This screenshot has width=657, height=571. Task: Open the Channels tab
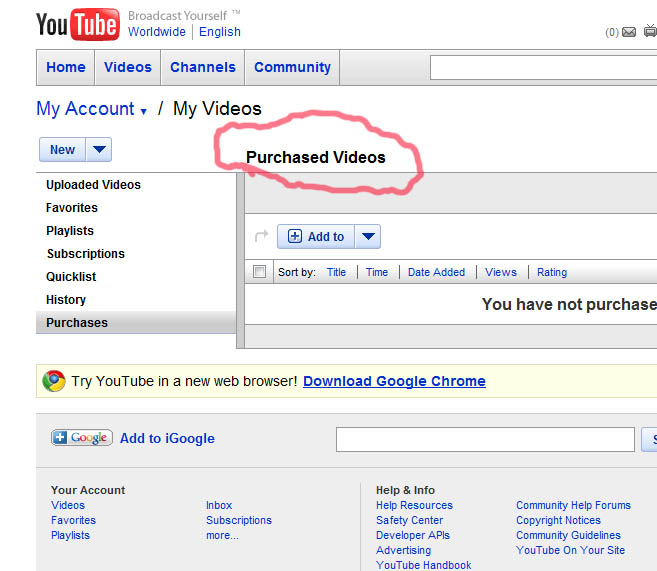[203, 67]
